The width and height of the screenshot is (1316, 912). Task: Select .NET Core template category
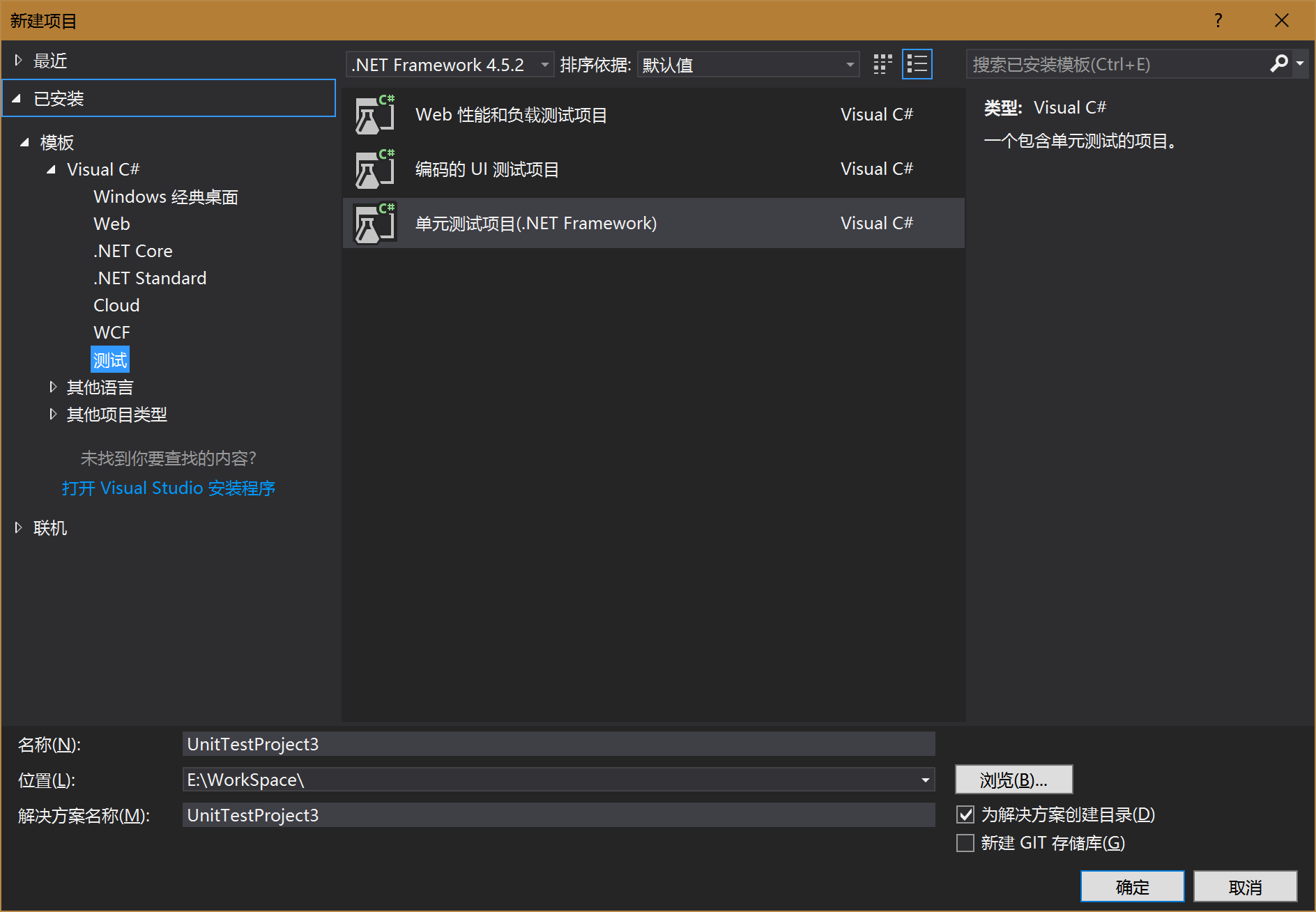pos(133,251)
